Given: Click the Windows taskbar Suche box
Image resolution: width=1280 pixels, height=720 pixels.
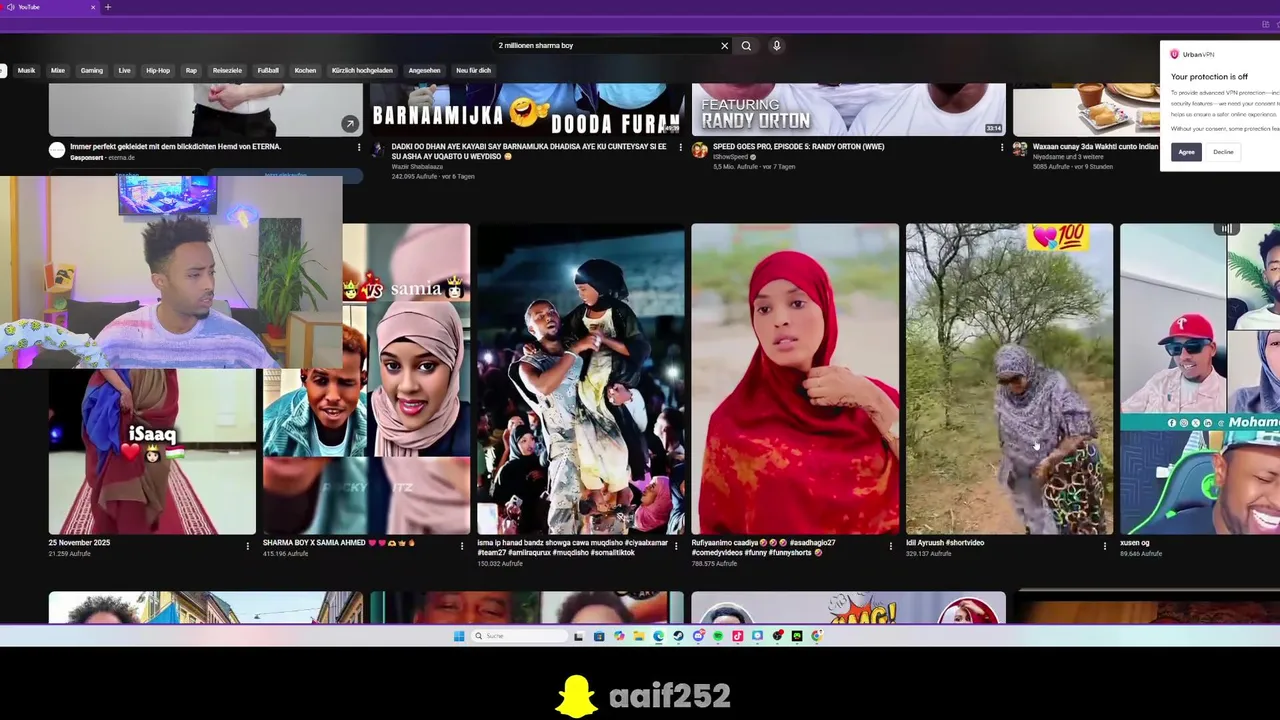Looking at the screenshot, I should coord(520,636).
